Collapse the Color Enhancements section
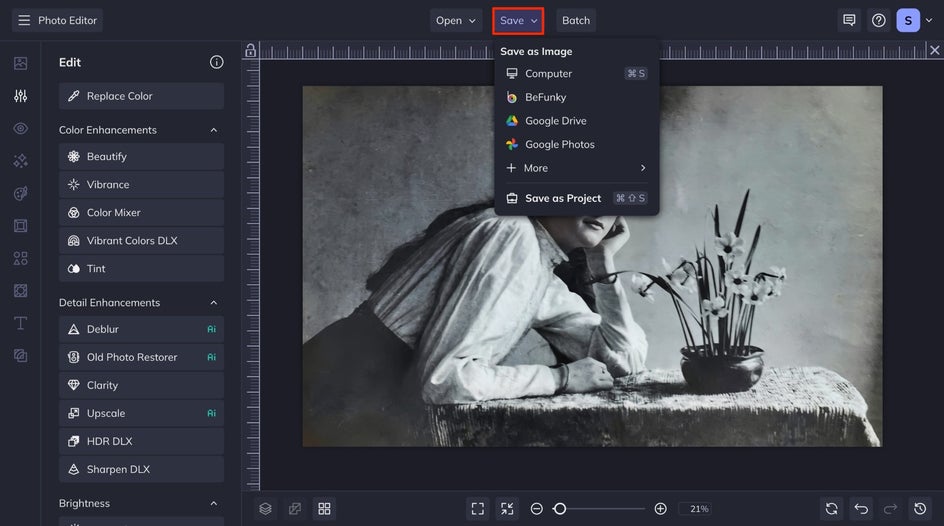 tap(214, 130)
